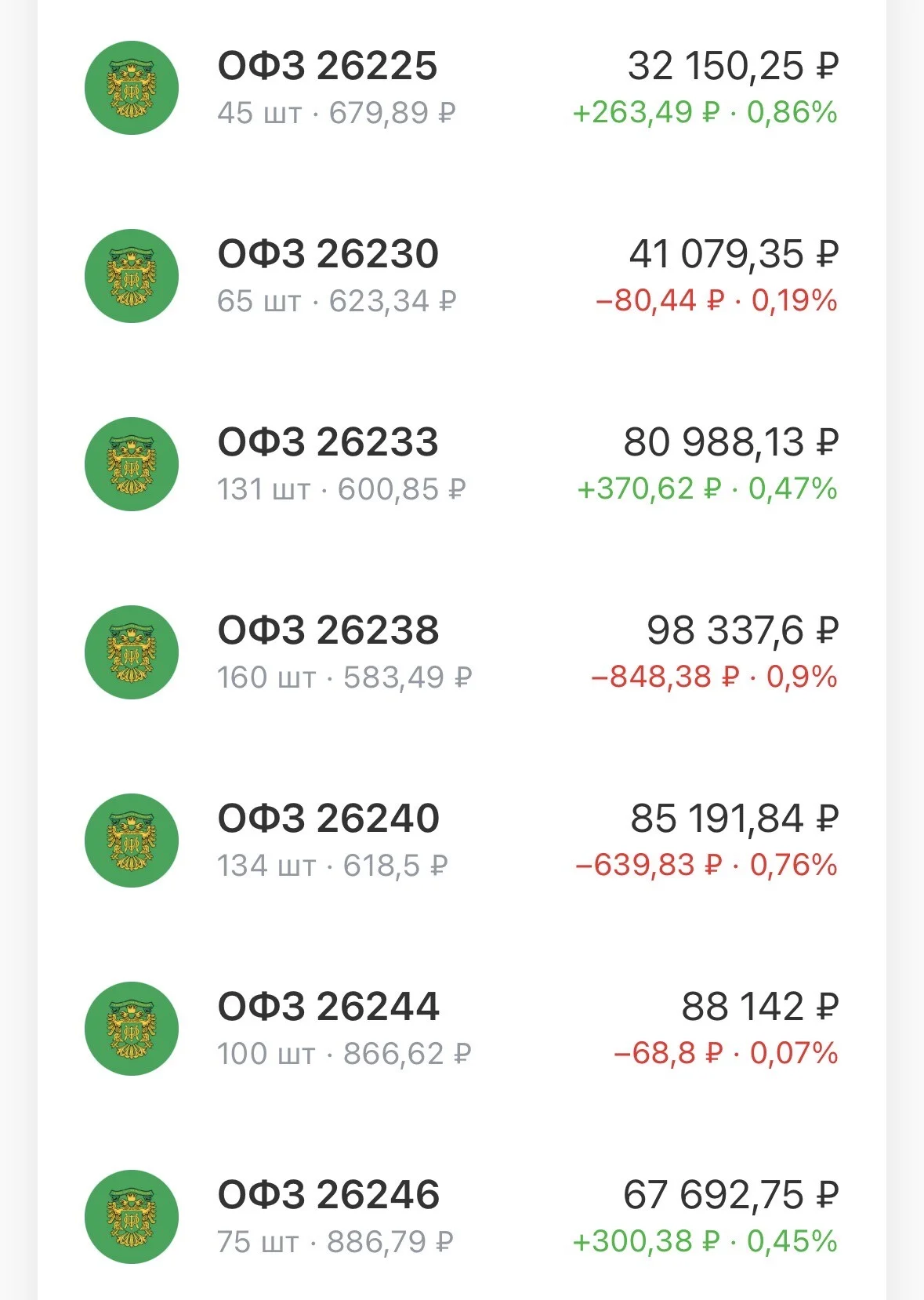
Task: Tap the ОФЗ 26246 emblem icon
Action: [x=132, y=1217]
